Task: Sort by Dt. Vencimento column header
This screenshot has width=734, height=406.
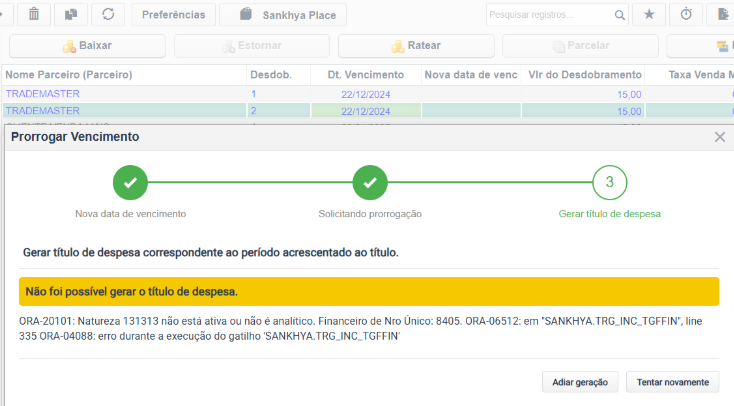Action: click(x=366, y=75)
